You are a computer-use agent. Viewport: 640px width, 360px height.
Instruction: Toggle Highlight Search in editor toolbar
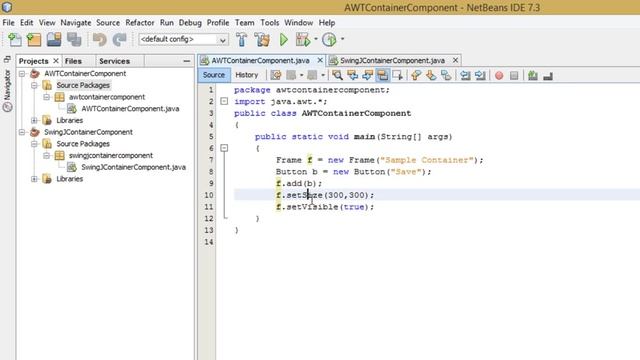tap(382, 76)
